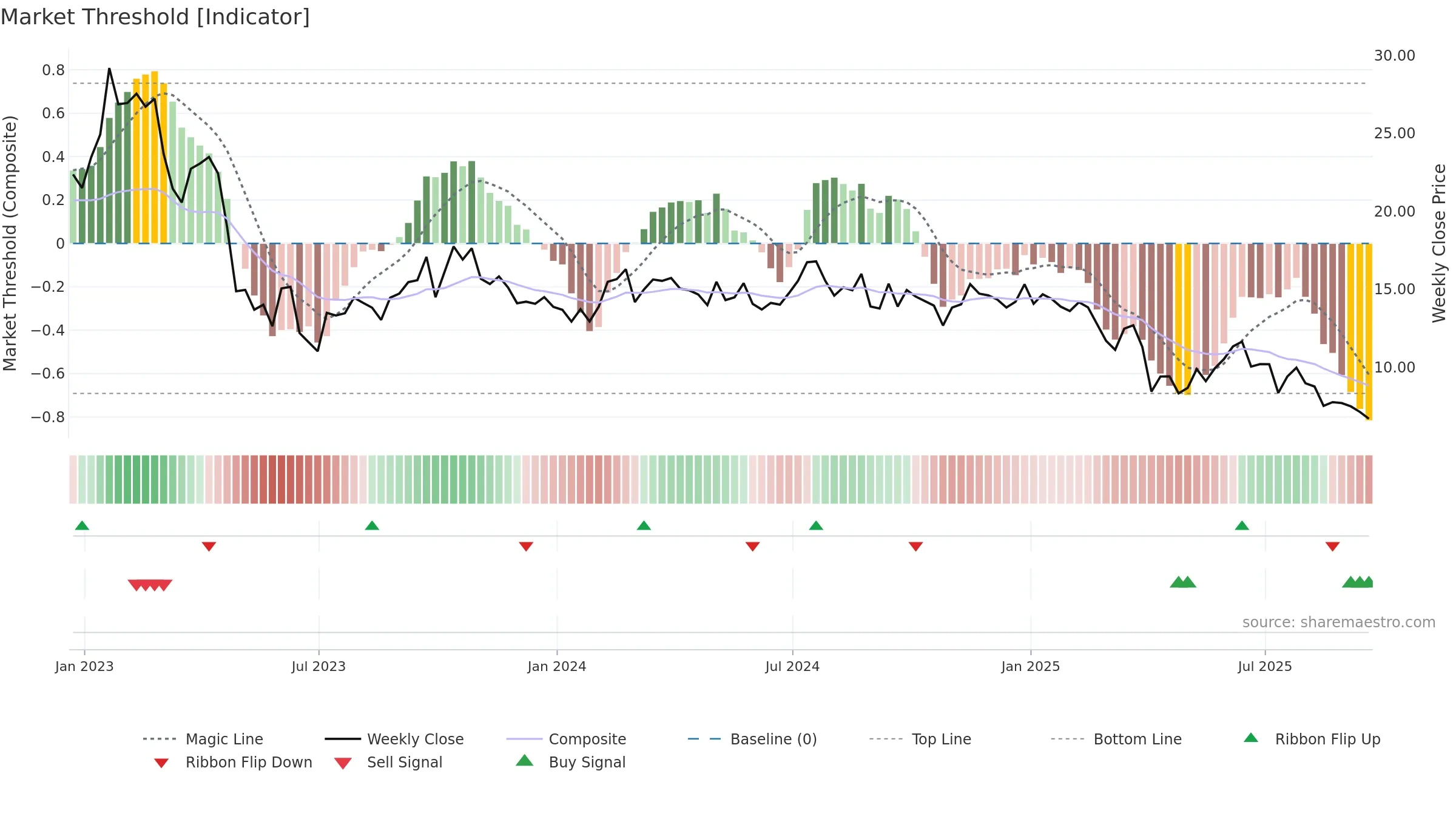Image resolution: width=1456 pixels, height=819 pixels.
Task: Click the Ribbon Flip Down marker near Jun 2024
Action: [x=752, y=547]
